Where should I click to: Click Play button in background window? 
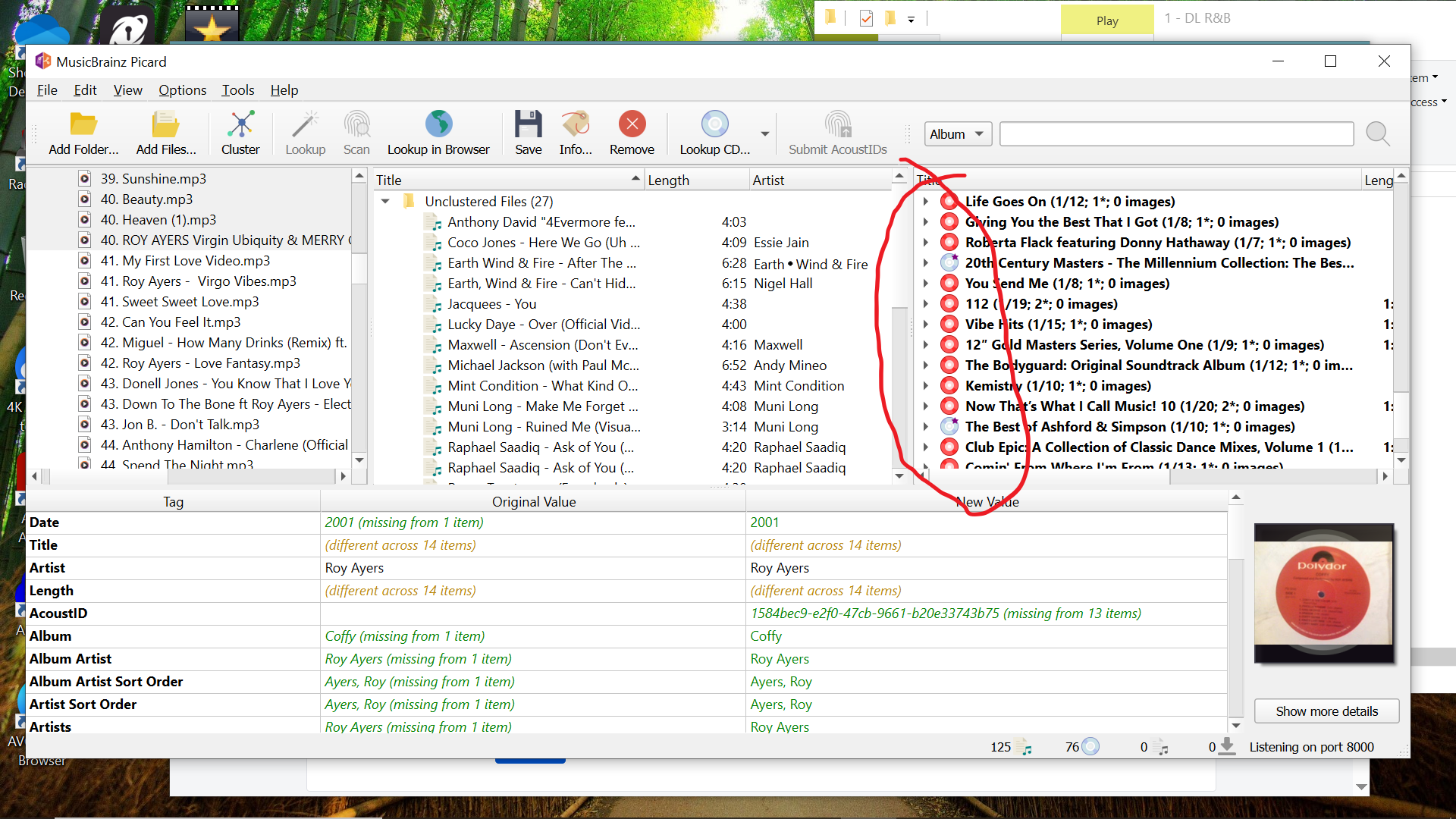(1107, 20)
